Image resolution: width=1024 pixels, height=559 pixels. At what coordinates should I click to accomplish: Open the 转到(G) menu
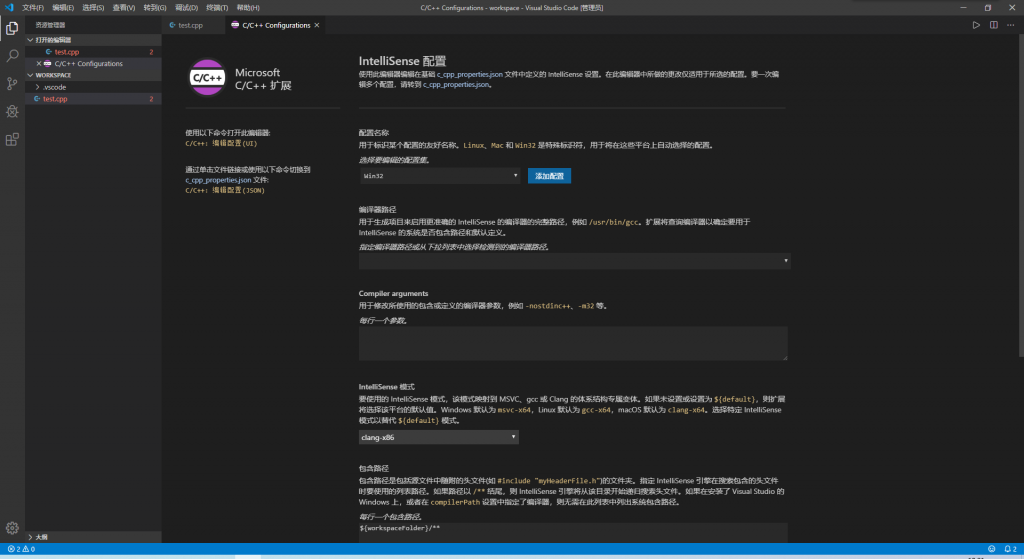(155, 8)
